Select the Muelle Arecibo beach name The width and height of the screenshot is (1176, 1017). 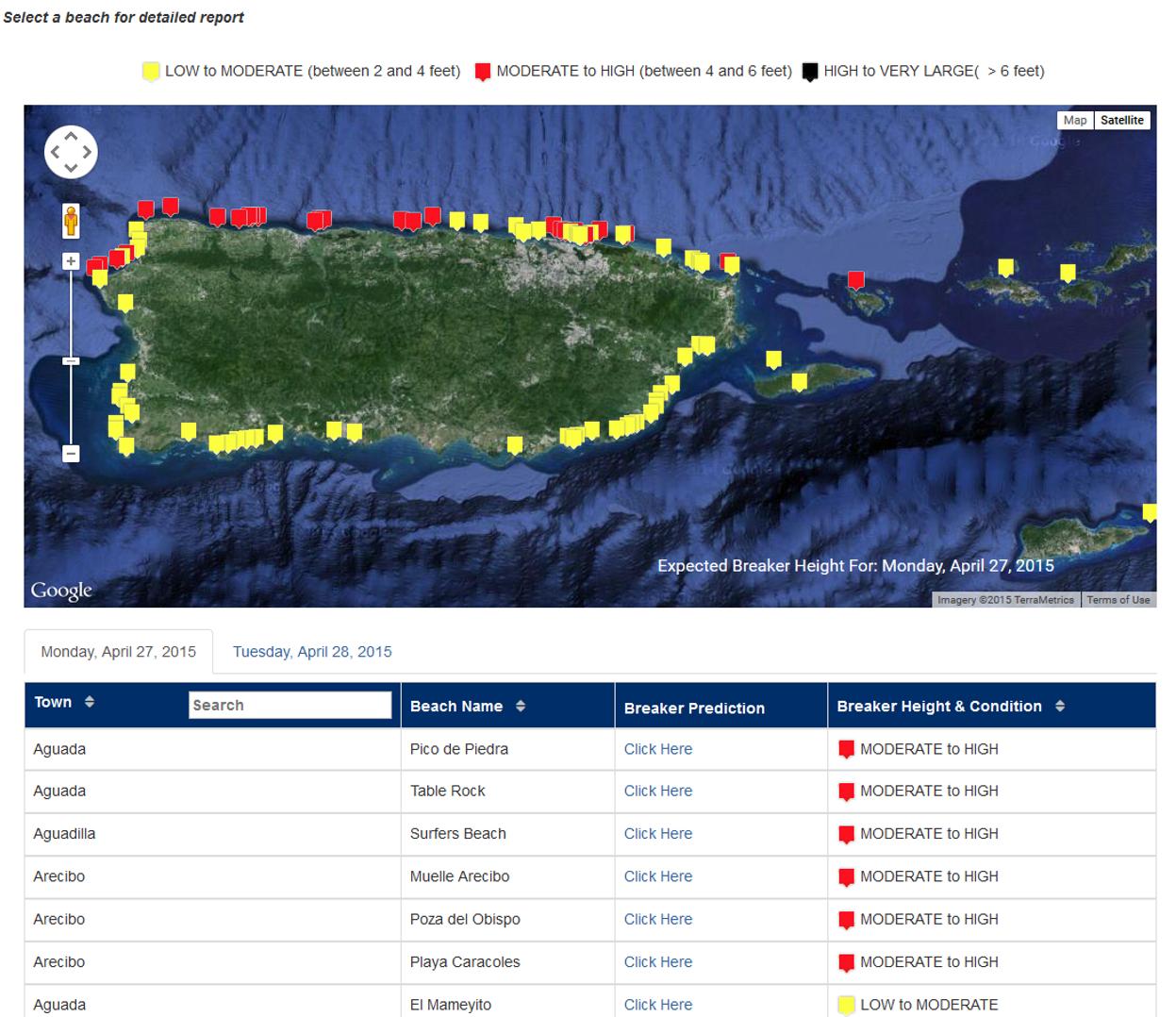460,876
